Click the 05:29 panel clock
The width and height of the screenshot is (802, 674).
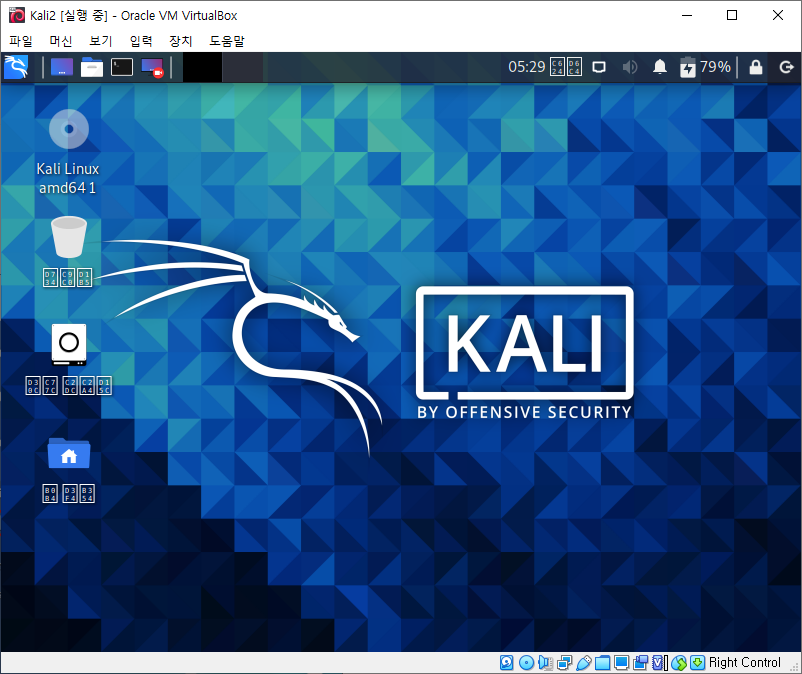click(526, 67)
